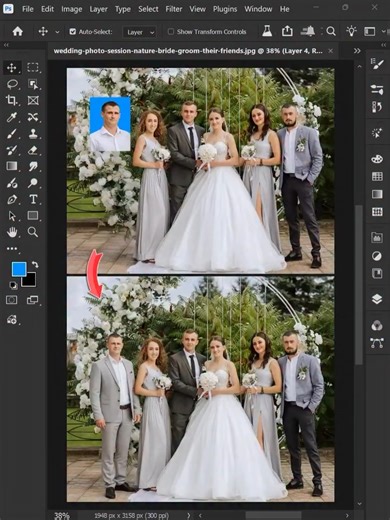This screenshot has width=390, height=520.
Task: Open the workspace layout switcher
Action: pyautogui.click(x=369, y=32)
